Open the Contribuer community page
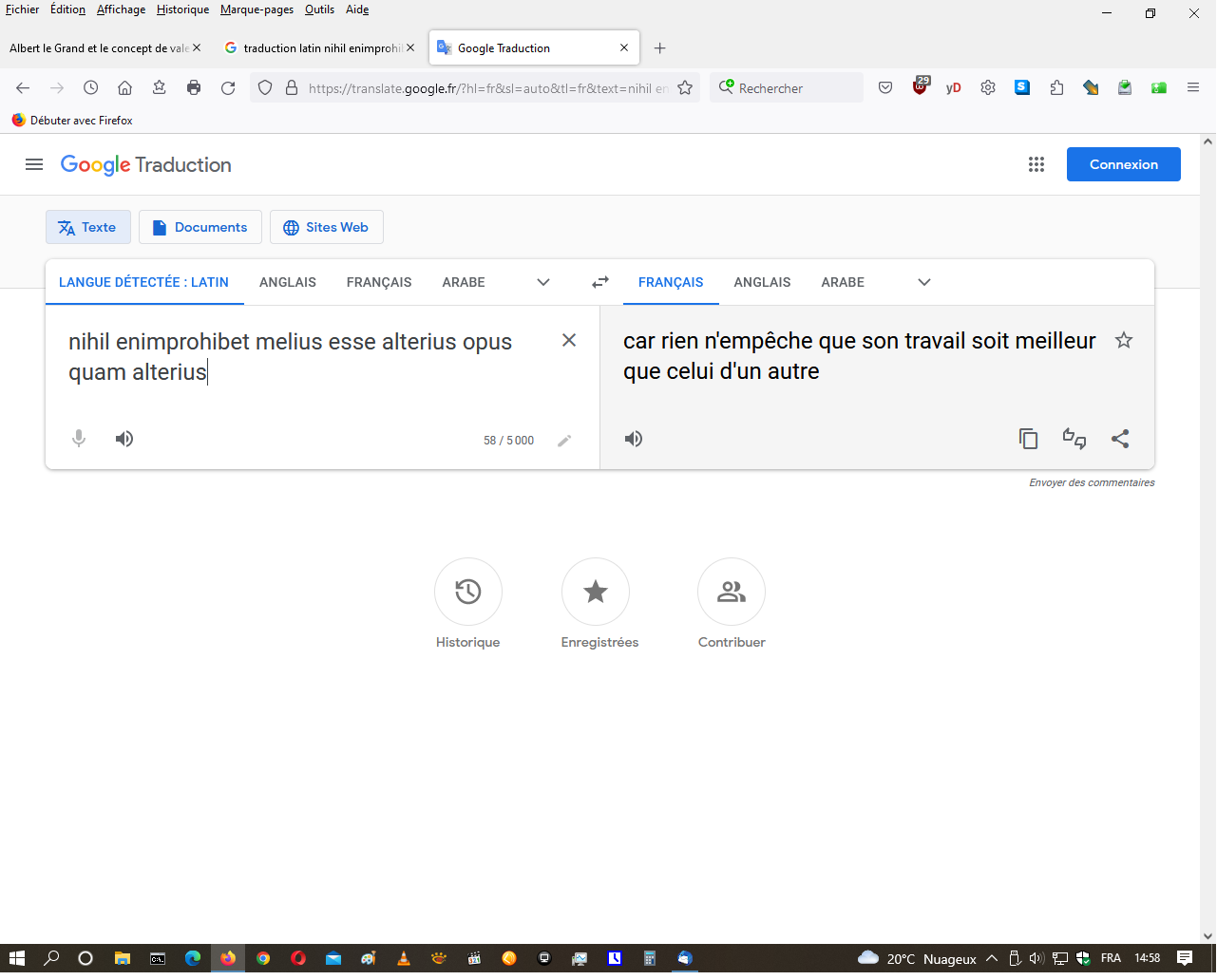Viewport: 1217px width, 980px height. (732, 592)
